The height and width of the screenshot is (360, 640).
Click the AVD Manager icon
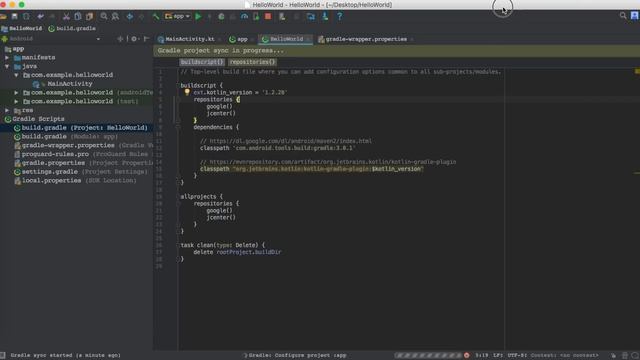pos(282,17)
